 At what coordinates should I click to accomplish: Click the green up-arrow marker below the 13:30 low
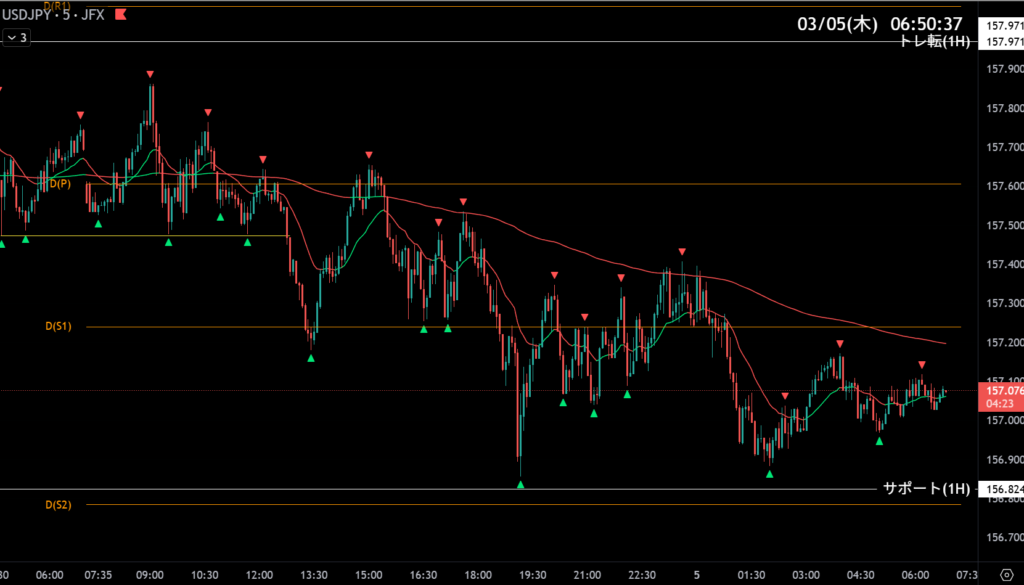311,358
